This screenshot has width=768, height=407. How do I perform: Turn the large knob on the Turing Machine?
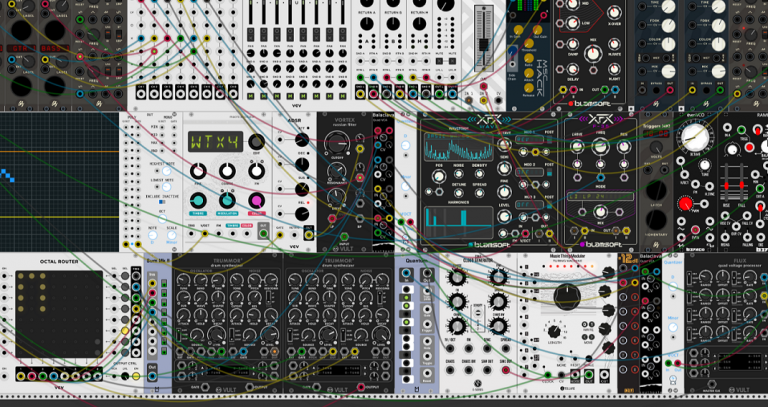point(567,296)
